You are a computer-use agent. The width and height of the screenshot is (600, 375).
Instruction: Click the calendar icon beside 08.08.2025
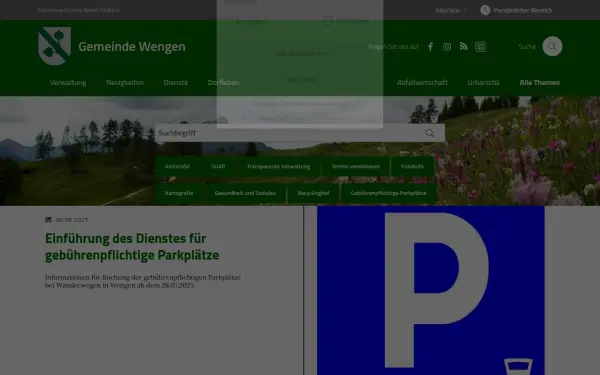click(49, 220)
